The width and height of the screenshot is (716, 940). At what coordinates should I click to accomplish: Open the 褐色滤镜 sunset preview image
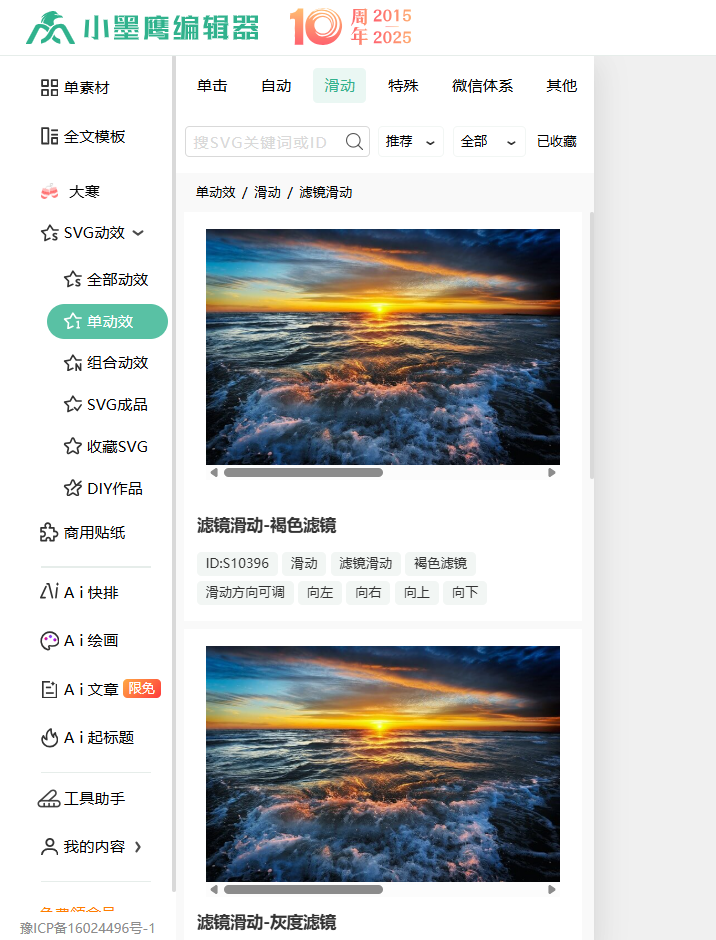point(383,347)
